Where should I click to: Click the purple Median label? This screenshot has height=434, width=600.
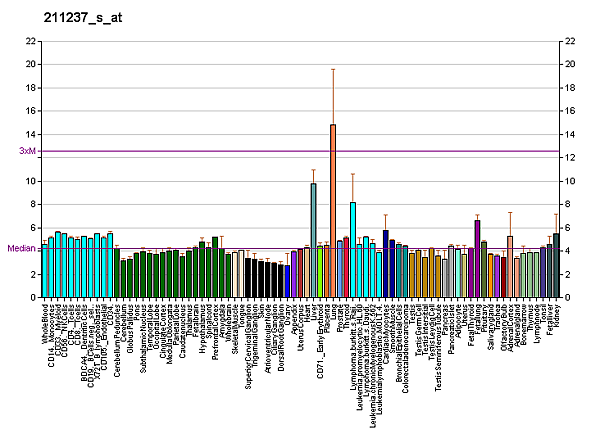[21, 249]
